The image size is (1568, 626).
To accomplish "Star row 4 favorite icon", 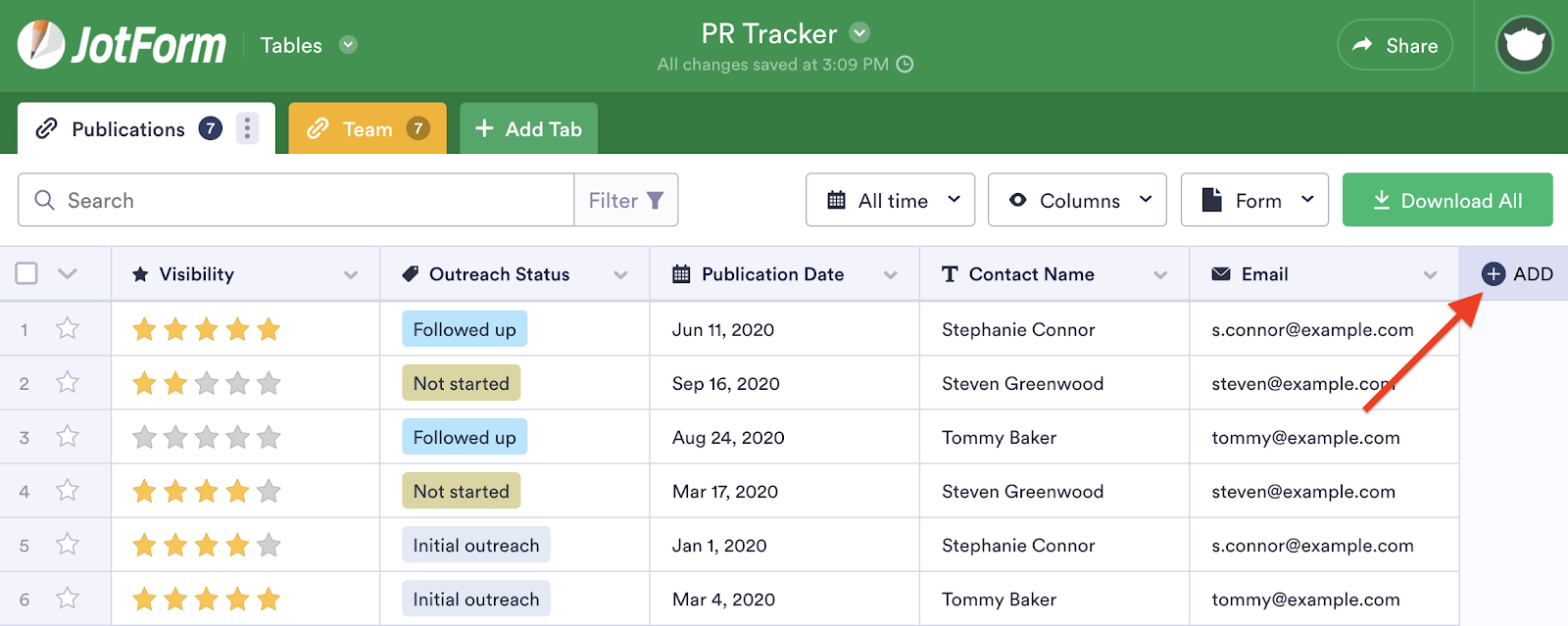I will pos(68,491).
